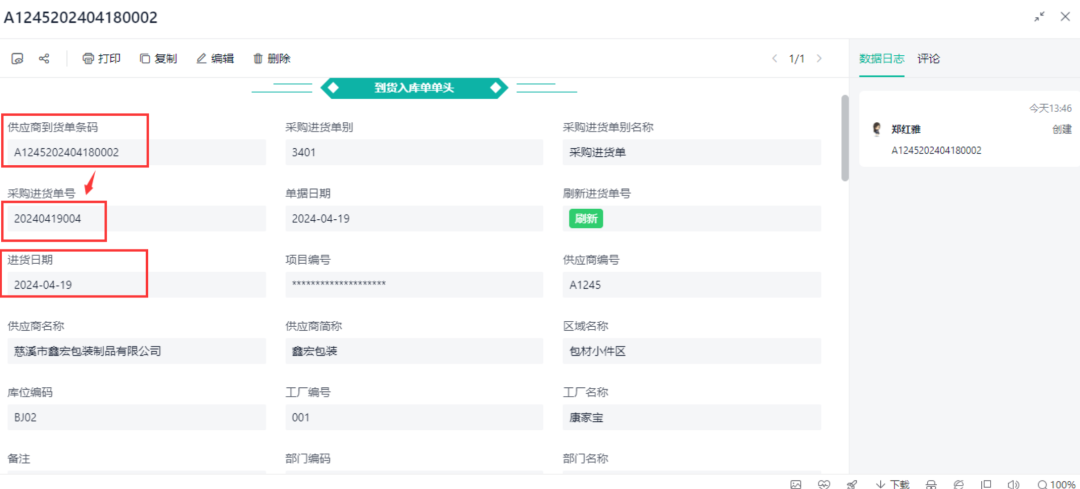1080x489 pixels.
Task: Open the 100% zoom control
Action: [1055, 484]
